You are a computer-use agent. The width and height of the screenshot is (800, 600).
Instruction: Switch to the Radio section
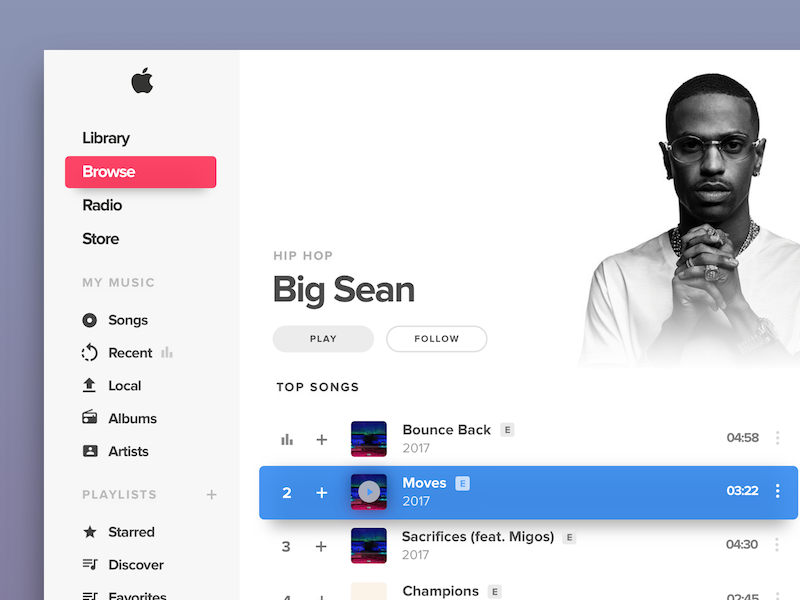coord(102,205)
